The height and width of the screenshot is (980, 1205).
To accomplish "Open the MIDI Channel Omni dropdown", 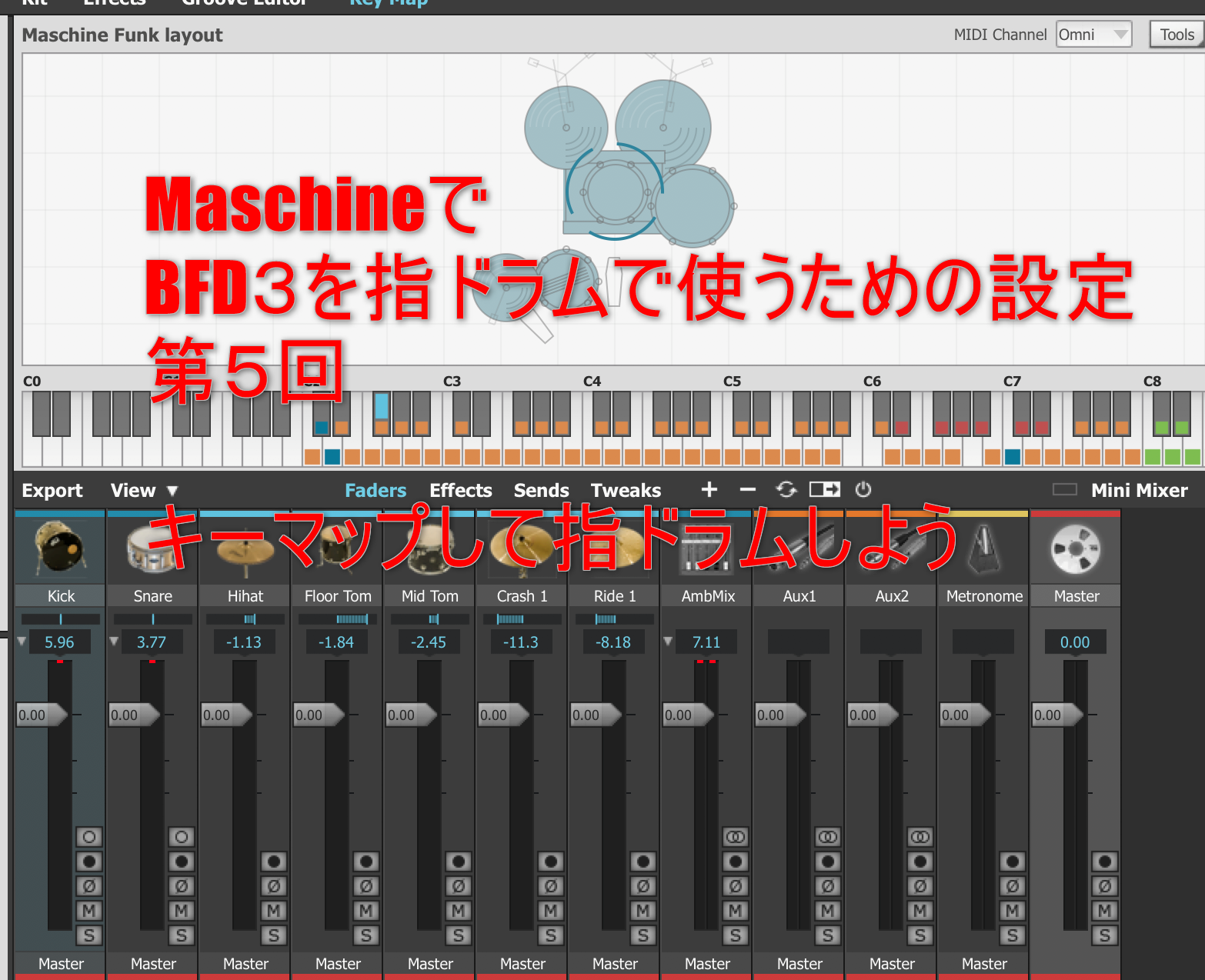I will click(1093, 35).
